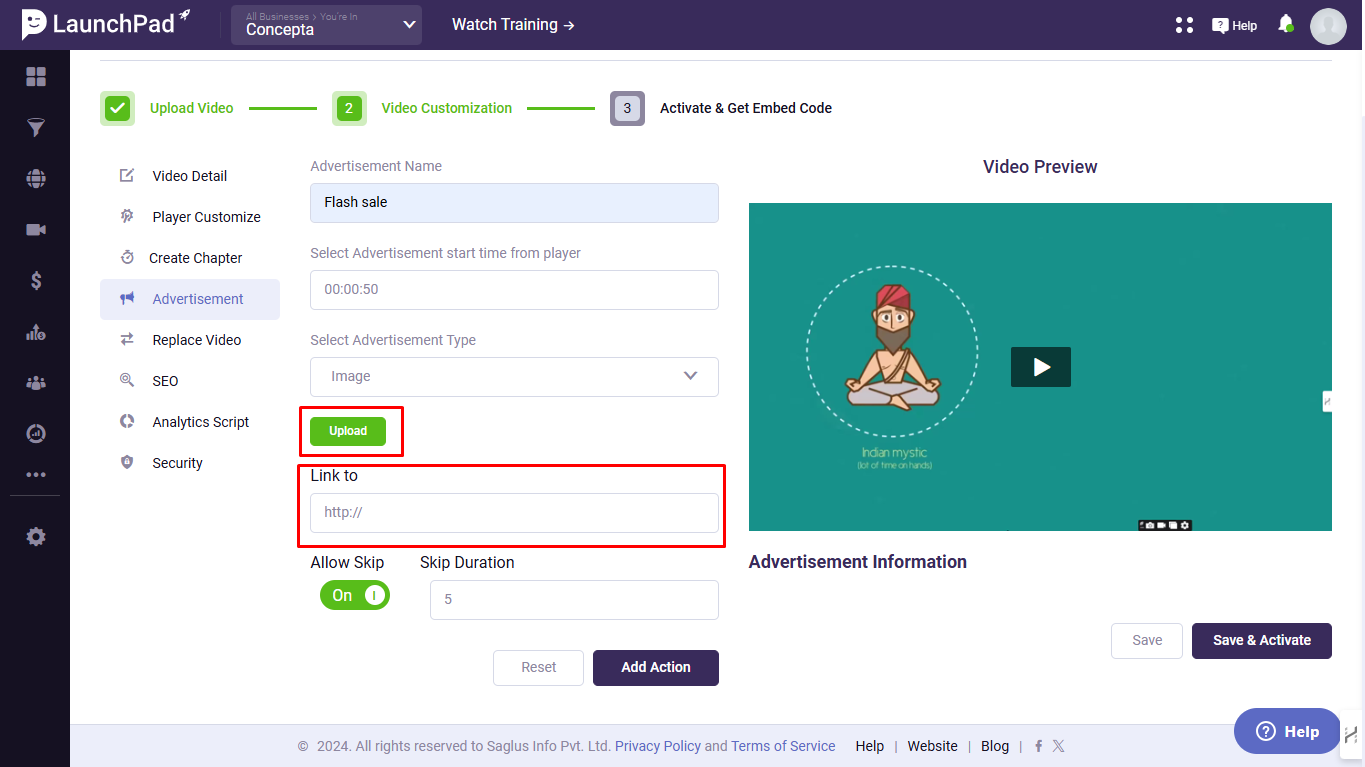Click the Create Chapter stopwatch icon
Viewport: 1365px width, 767px height.
pos(127,258)
